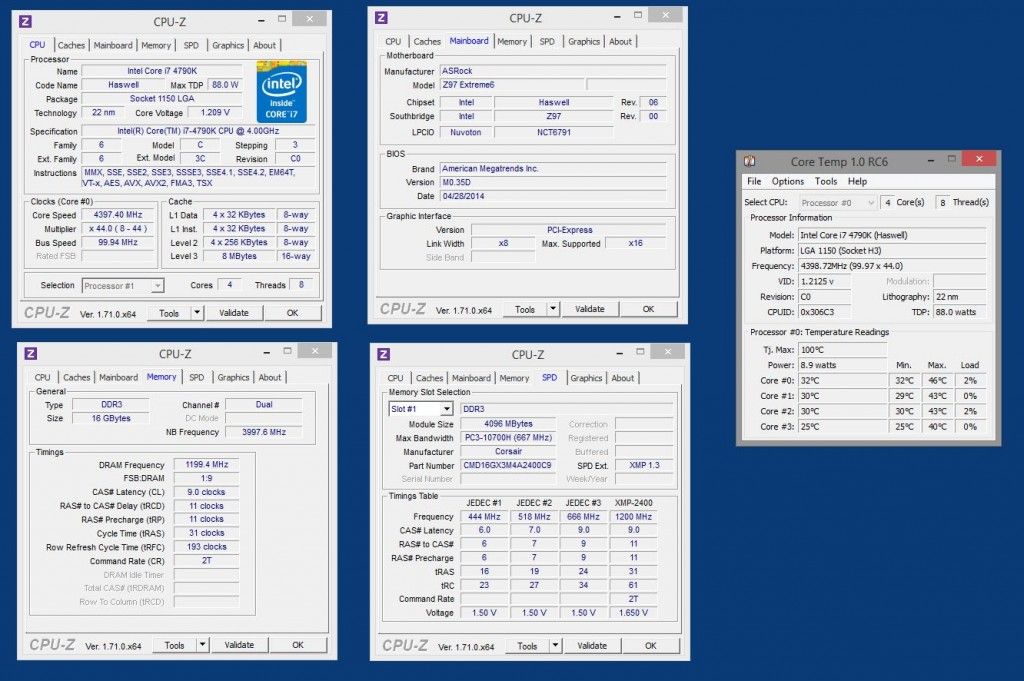
Task: Open the Options menu in Core Temp
Action: tap(788, 182)
